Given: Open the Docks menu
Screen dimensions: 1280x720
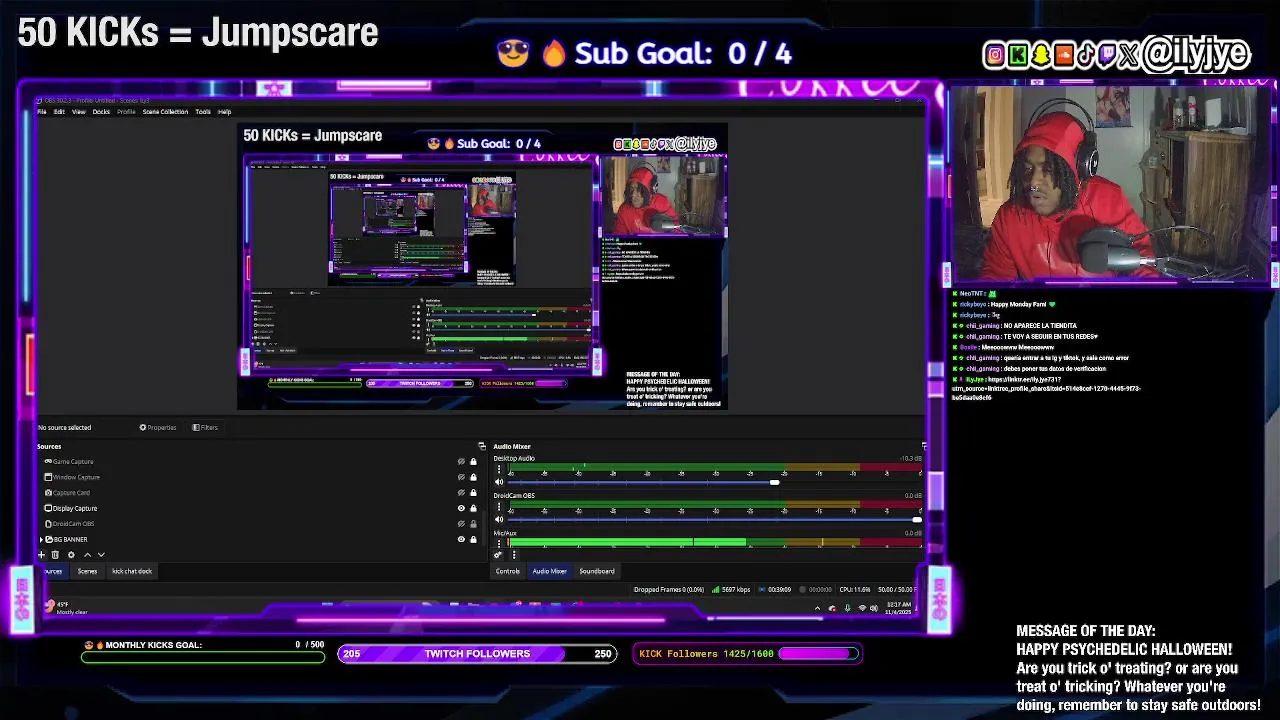Looking at the screenshot, I should pyautogui.click(x=101, y=111).
